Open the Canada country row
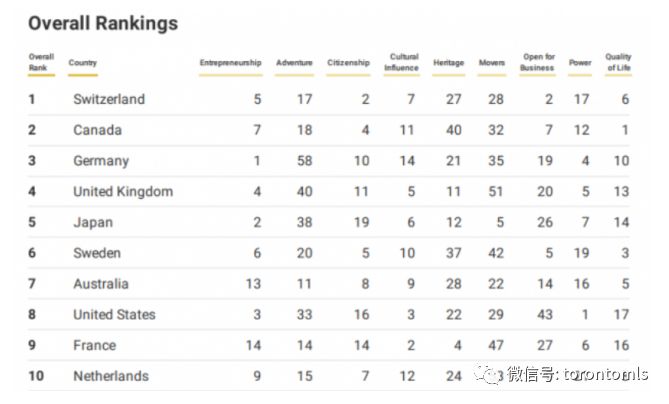This screenshot has width=669, height=404. click(x=329, y=130)
